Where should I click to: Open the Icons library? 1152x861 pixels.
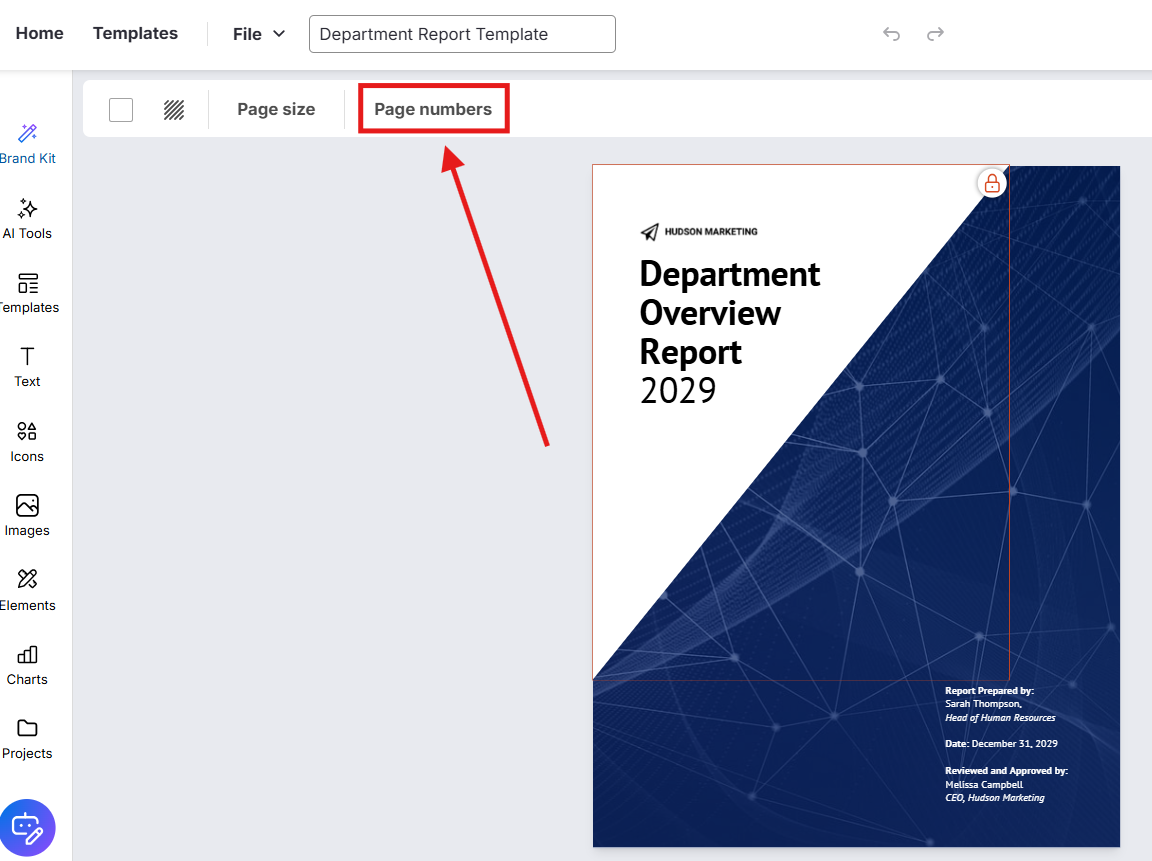click(28, 441)
